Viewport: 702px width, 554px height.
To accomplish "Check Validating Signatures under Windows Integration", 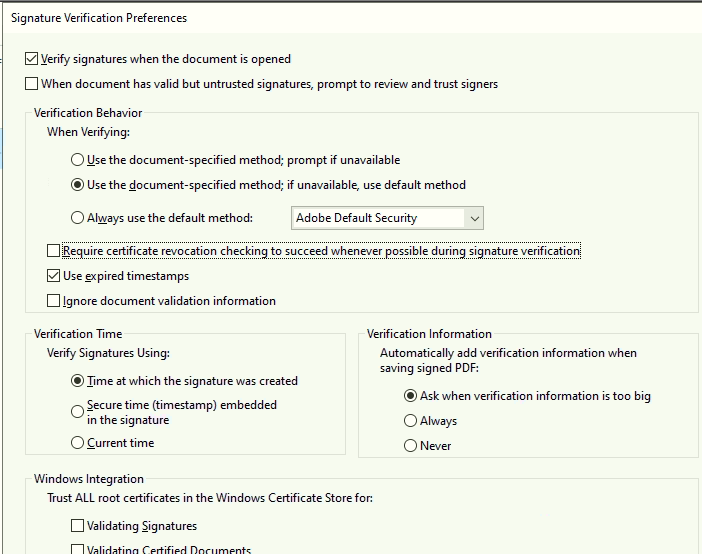I will pos(78,526).
